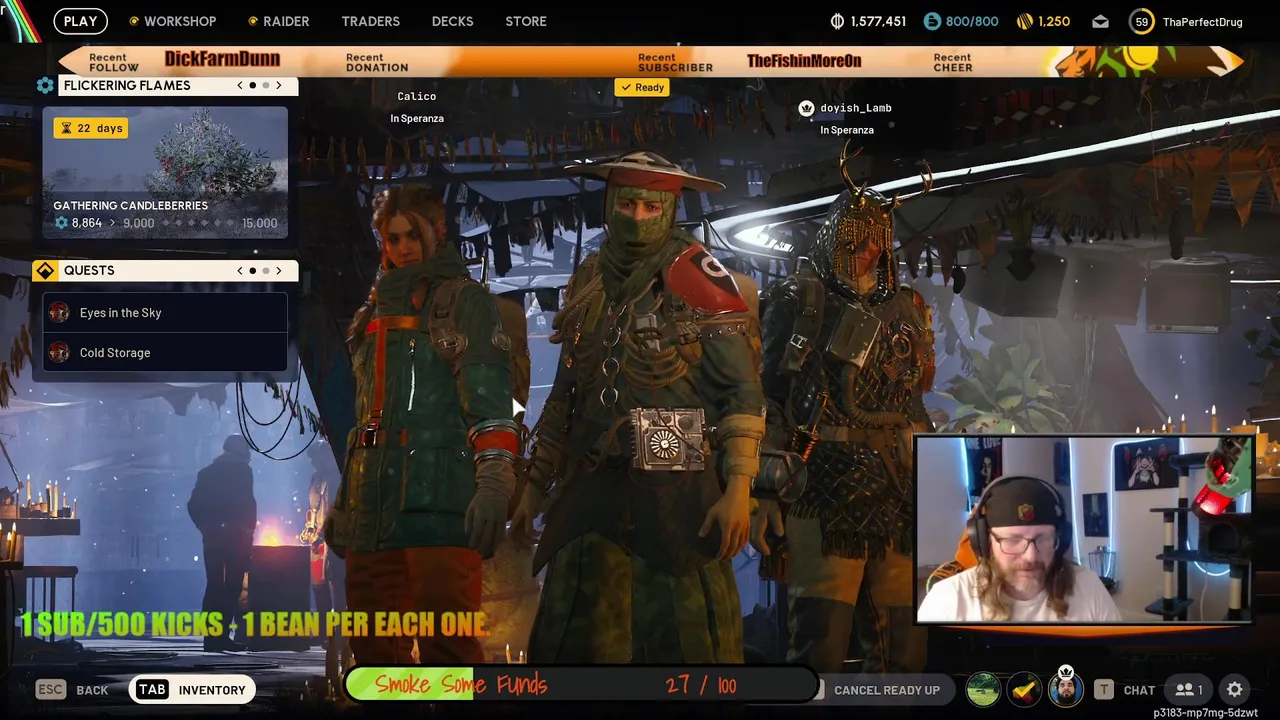Screen dimensions: 1280x720
Task: Click CANCEL READY UP button
Action: 886,690
